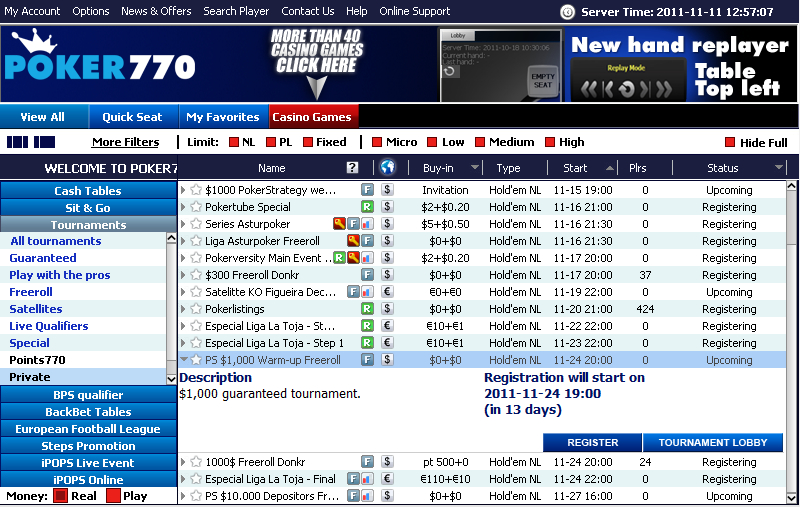Select the Freeroll tournaments link
This screenshot has width=800, height=507.
(x=31, y=292)
